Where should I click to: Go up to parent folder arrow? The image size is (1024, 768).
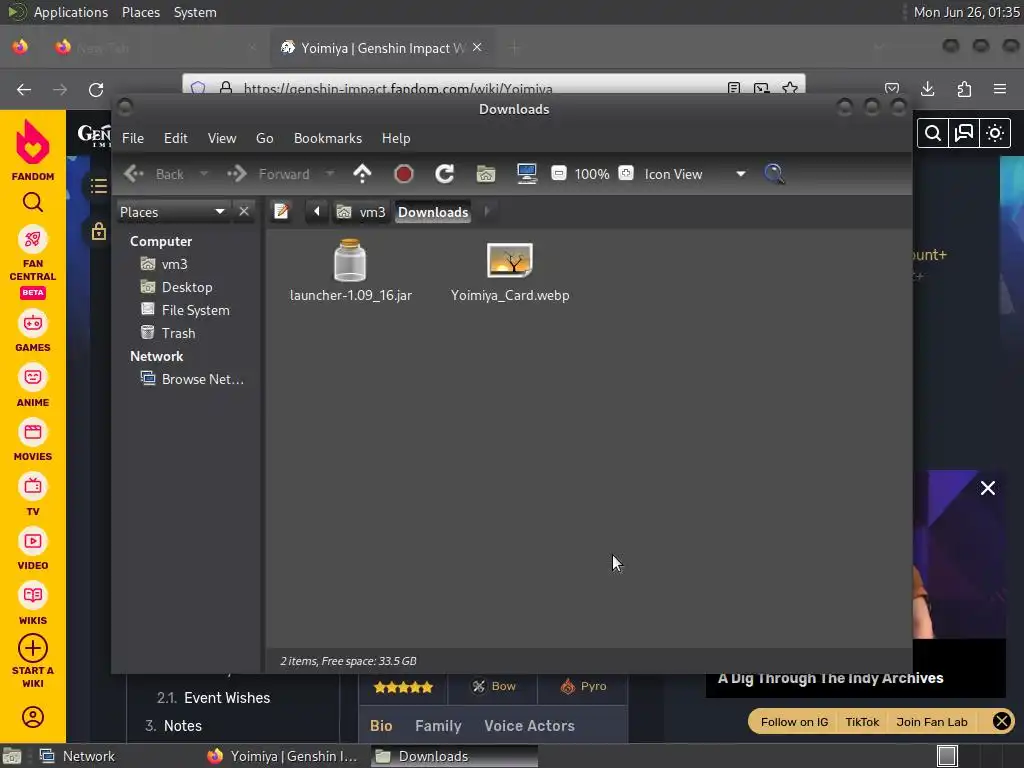coord(362,174)
